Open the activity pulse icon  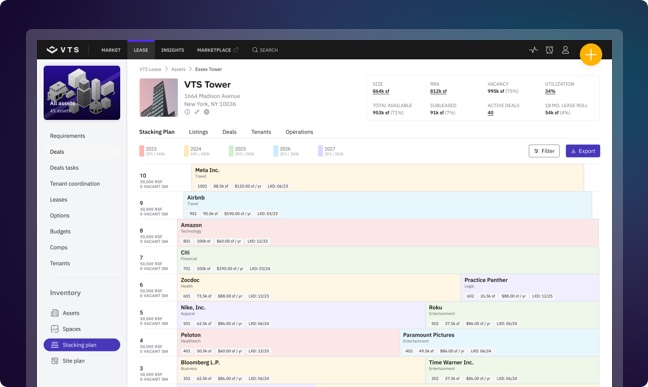click(533, 50)
